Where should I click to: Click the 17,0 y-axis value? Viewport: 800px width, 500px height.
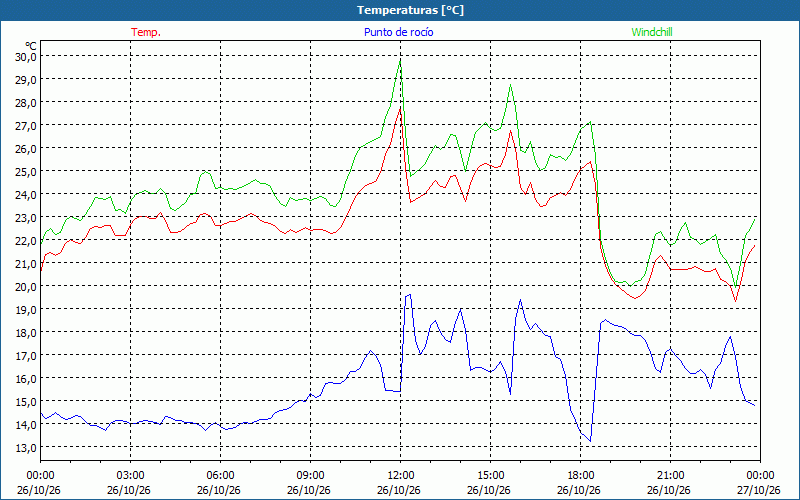pyautogui.click(x=25, y=356)
